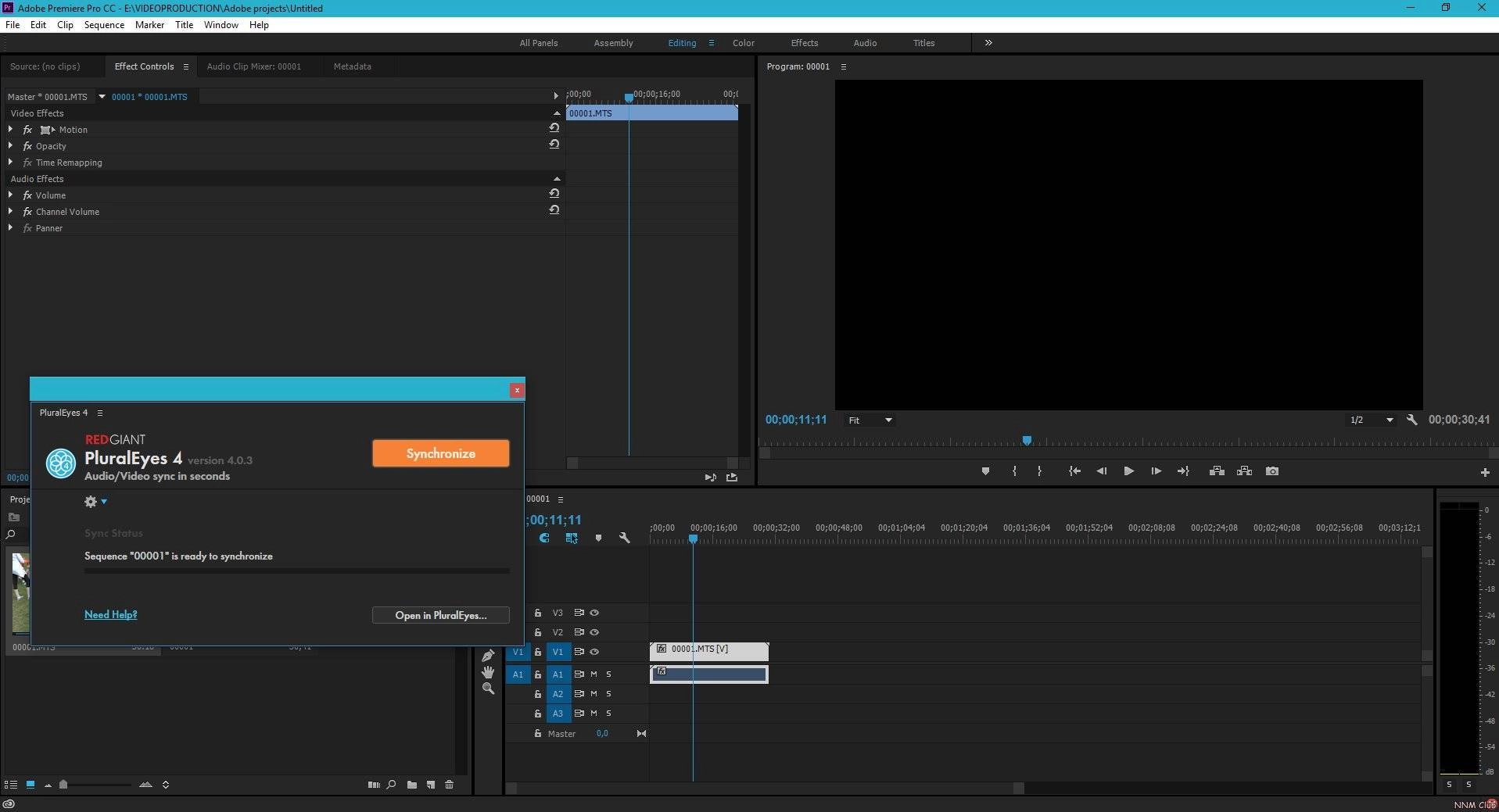Toggle V1 track output eye
Image resolution: width=1499 pixels, height=812 pixels.
tap(594, 652)
